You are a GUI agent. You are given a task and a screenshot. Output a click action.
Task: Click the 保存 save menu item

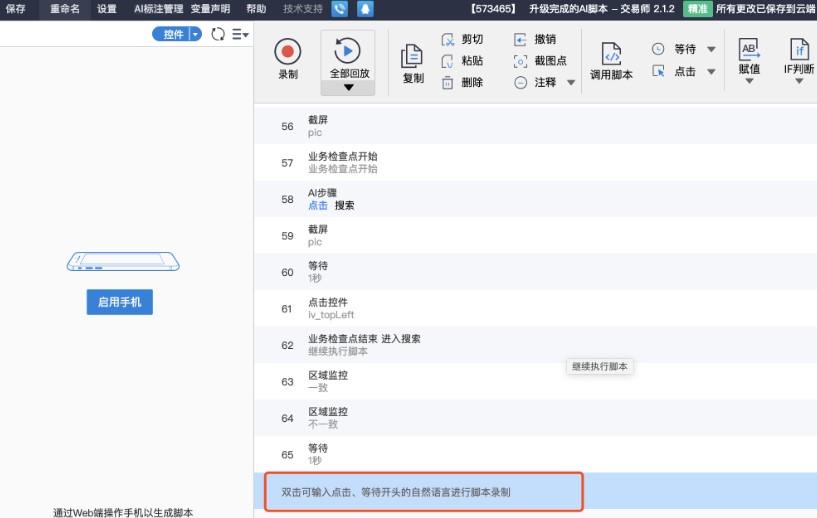[15, 9]
